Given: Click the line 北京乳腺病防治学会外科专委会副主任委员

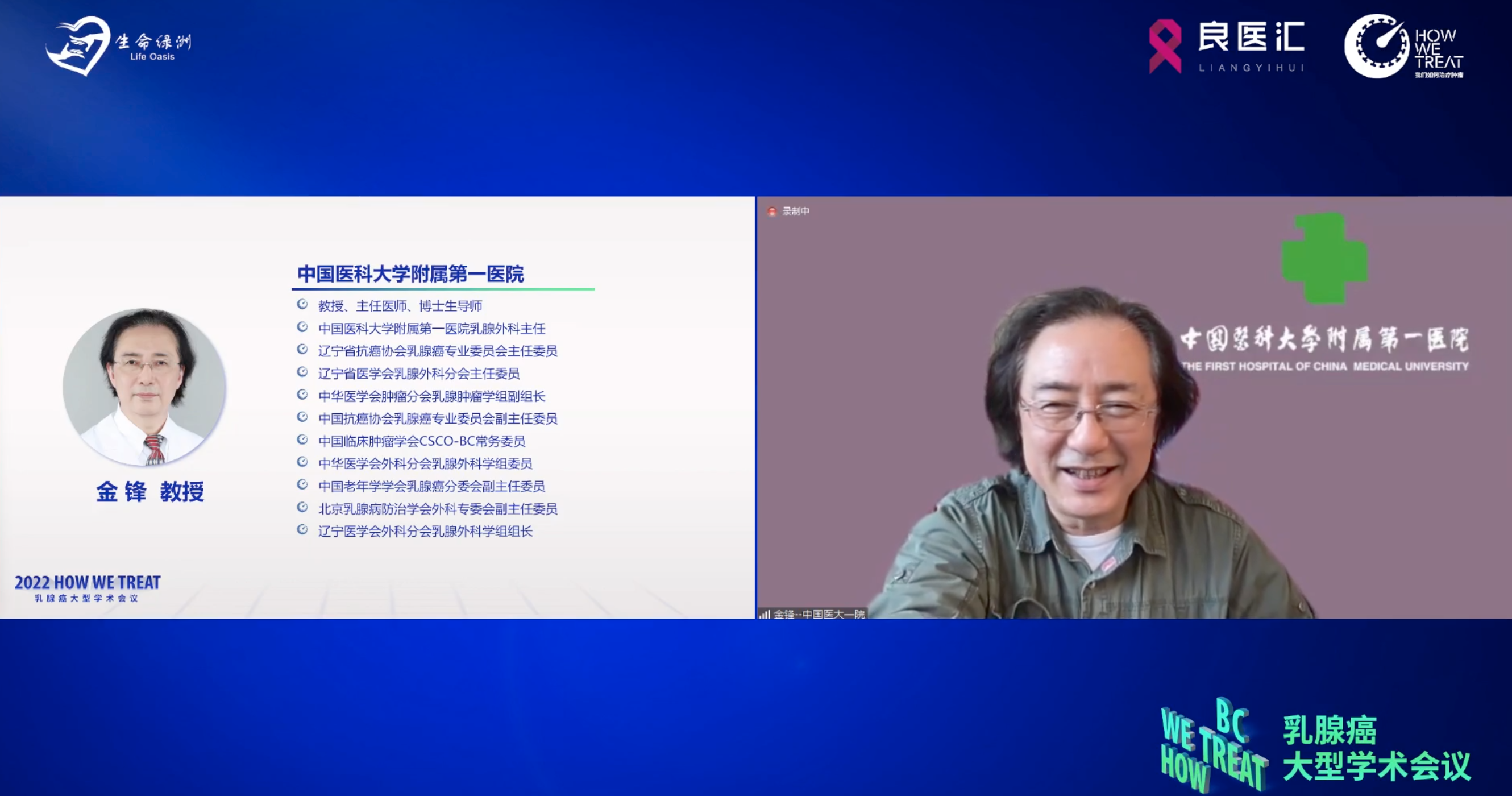Looking at the screenshot, I should tap(437, 508).
